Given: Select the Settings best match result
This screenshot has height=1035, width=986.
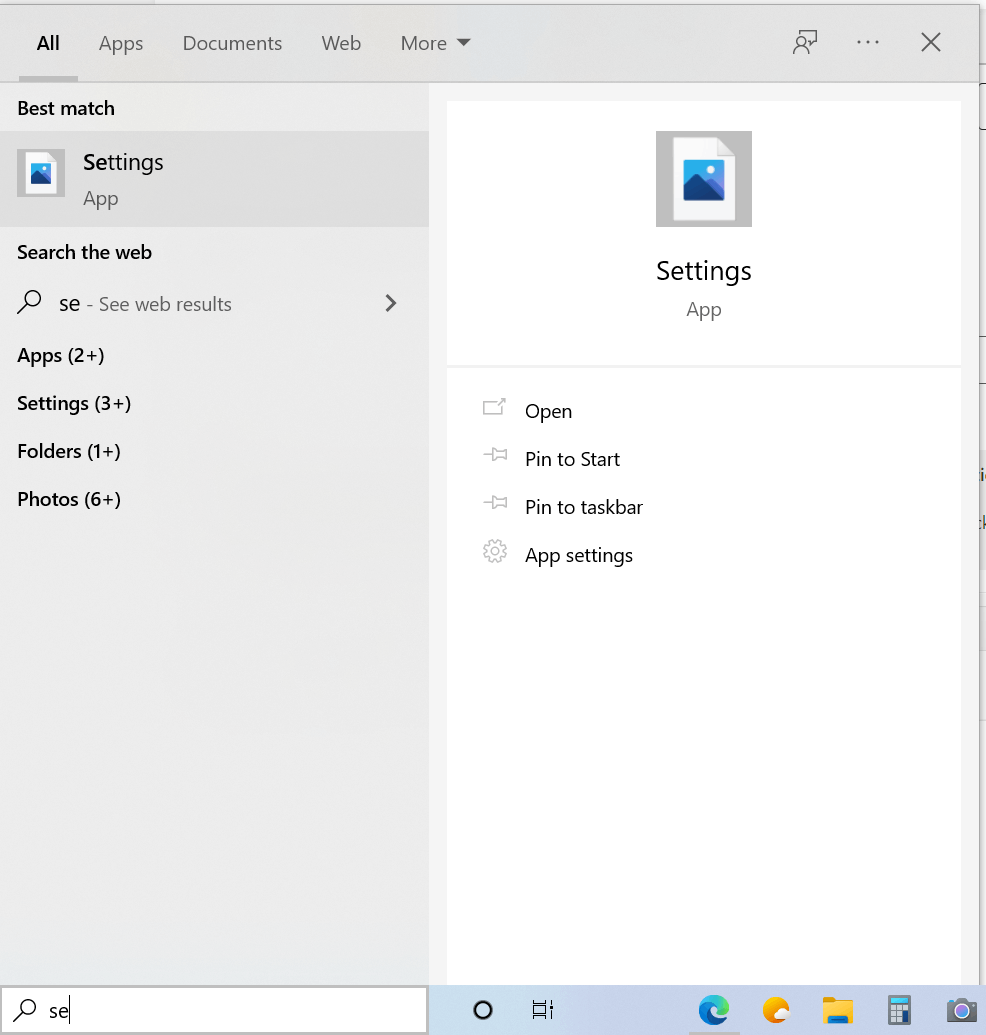Looking at the screenshot, I should coord(214,179).
